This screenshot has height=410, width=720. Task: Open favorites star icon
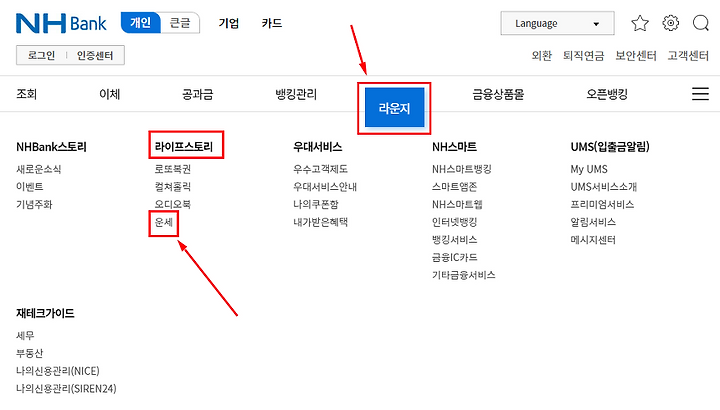click(640, 23)
